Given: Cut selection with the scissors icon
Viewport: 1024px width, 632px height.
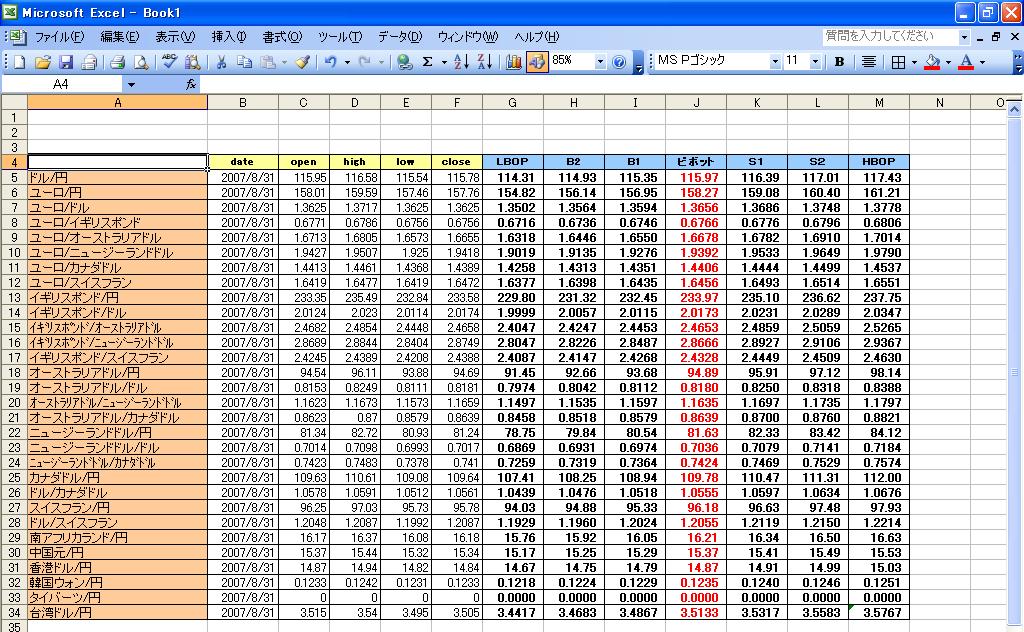Looking at the screenshot, I should click(221, 62).
